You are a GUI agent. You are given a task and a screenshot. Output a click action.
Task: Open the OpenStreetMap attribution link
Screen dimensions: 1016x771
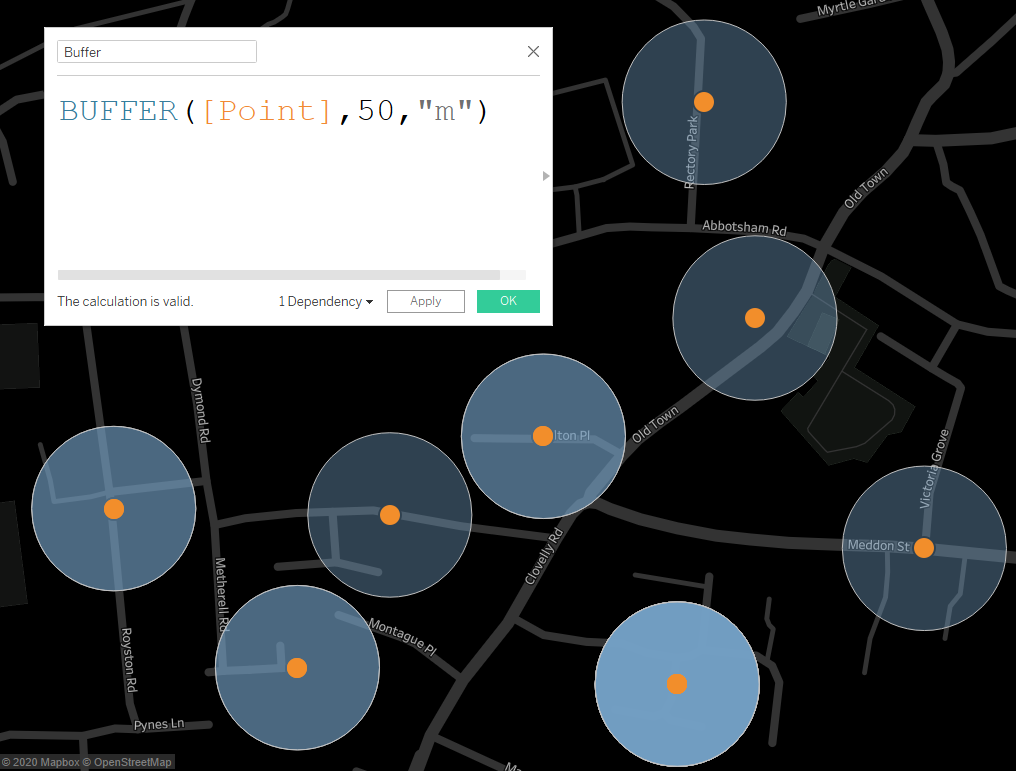pyautogui.click(x=133, y=762)
